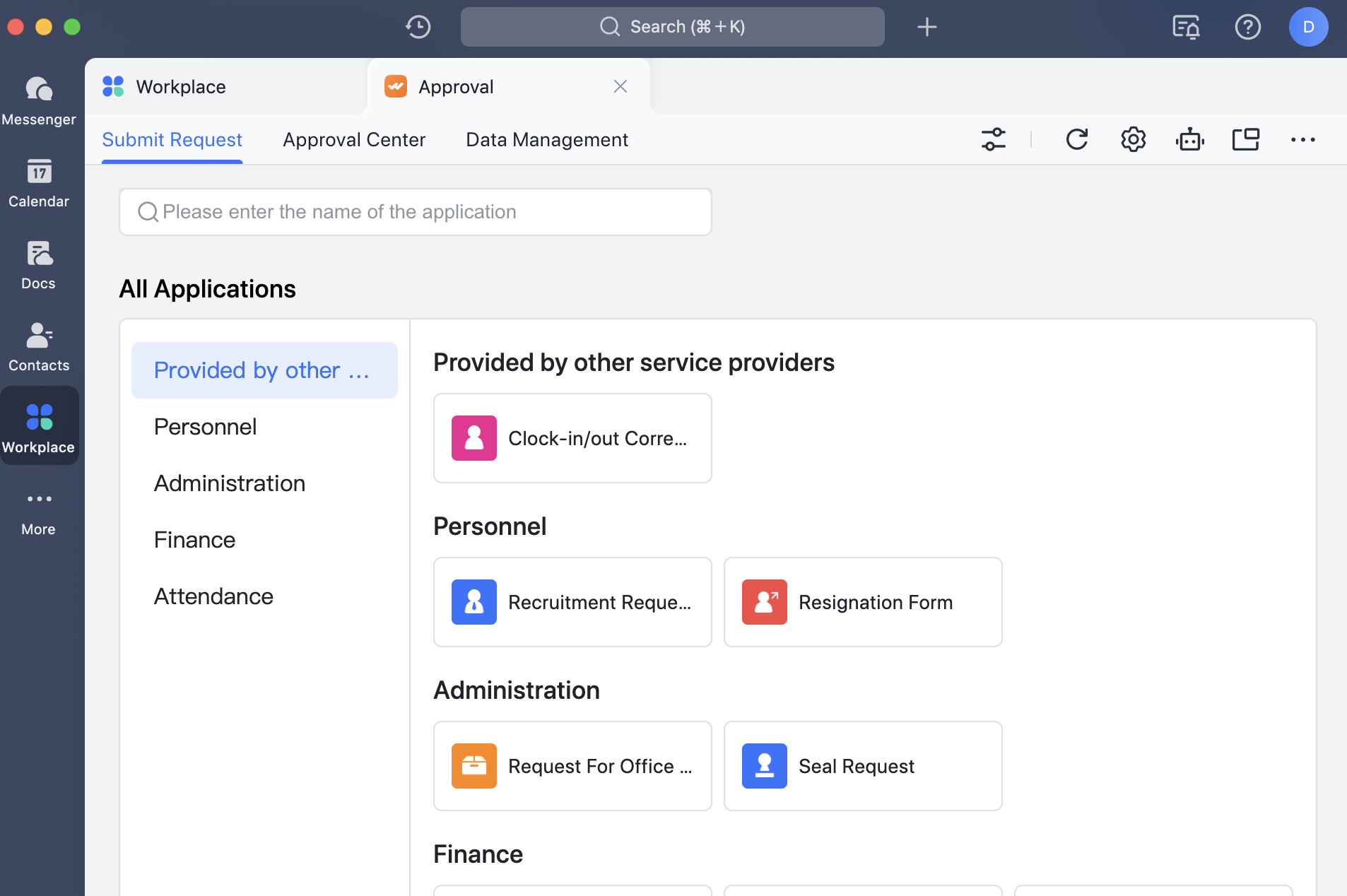Open Contacts from the sidebar

(38, 346)
